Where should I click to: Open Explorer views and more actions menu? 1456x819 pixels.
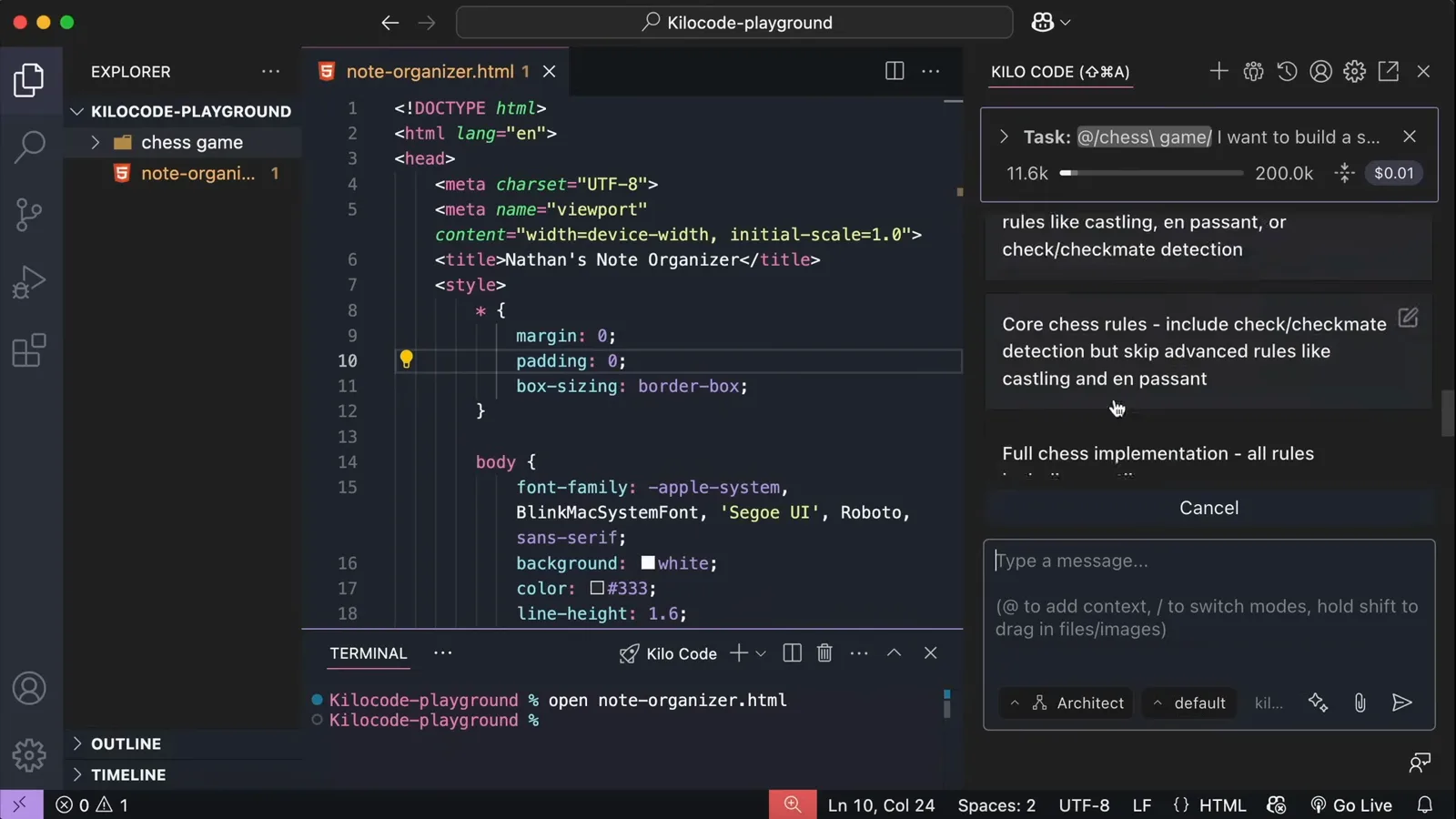[271, 71]
